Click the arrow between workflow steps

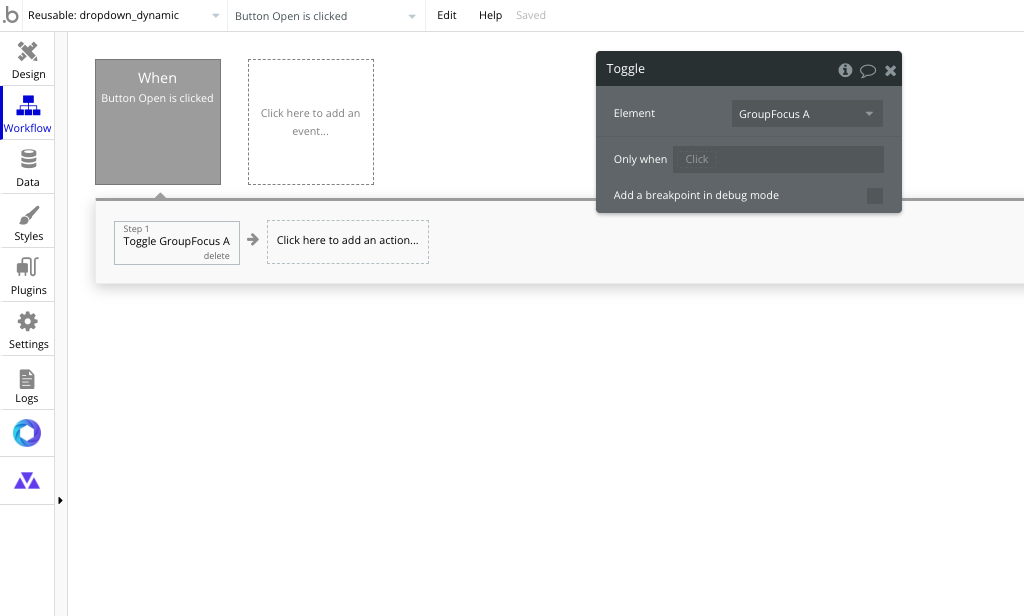(x=253, y=240)
